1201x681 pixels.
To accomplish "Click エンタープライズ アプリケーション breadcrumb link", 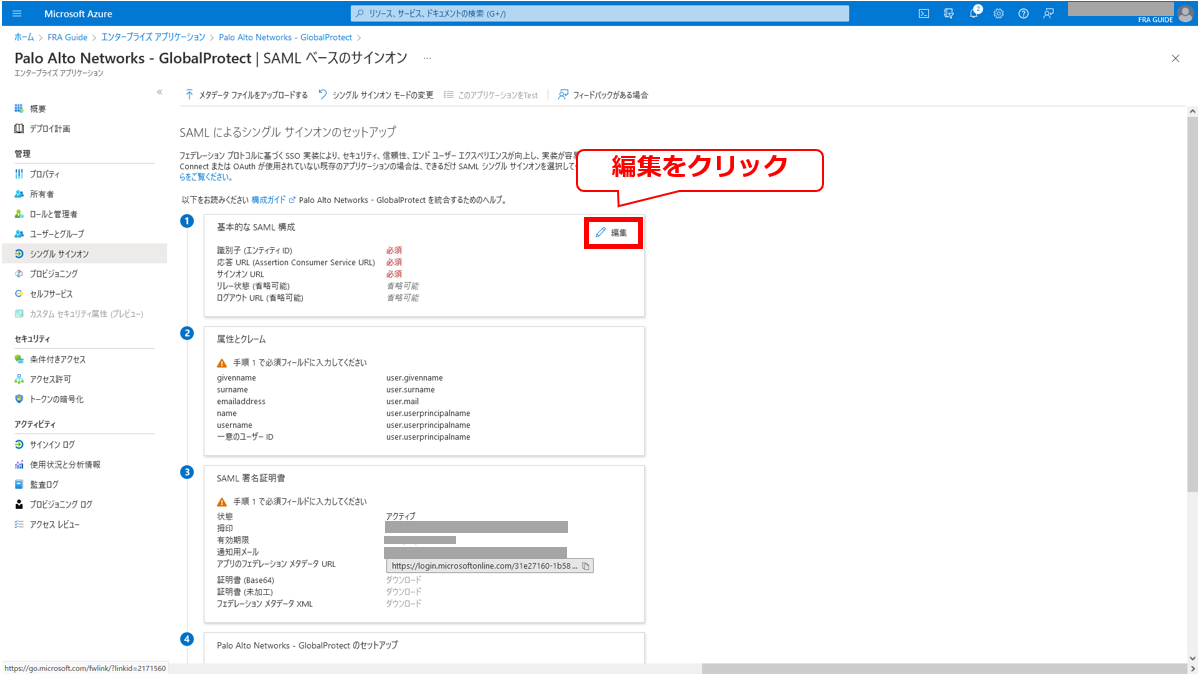I will [x=153, y=37].
